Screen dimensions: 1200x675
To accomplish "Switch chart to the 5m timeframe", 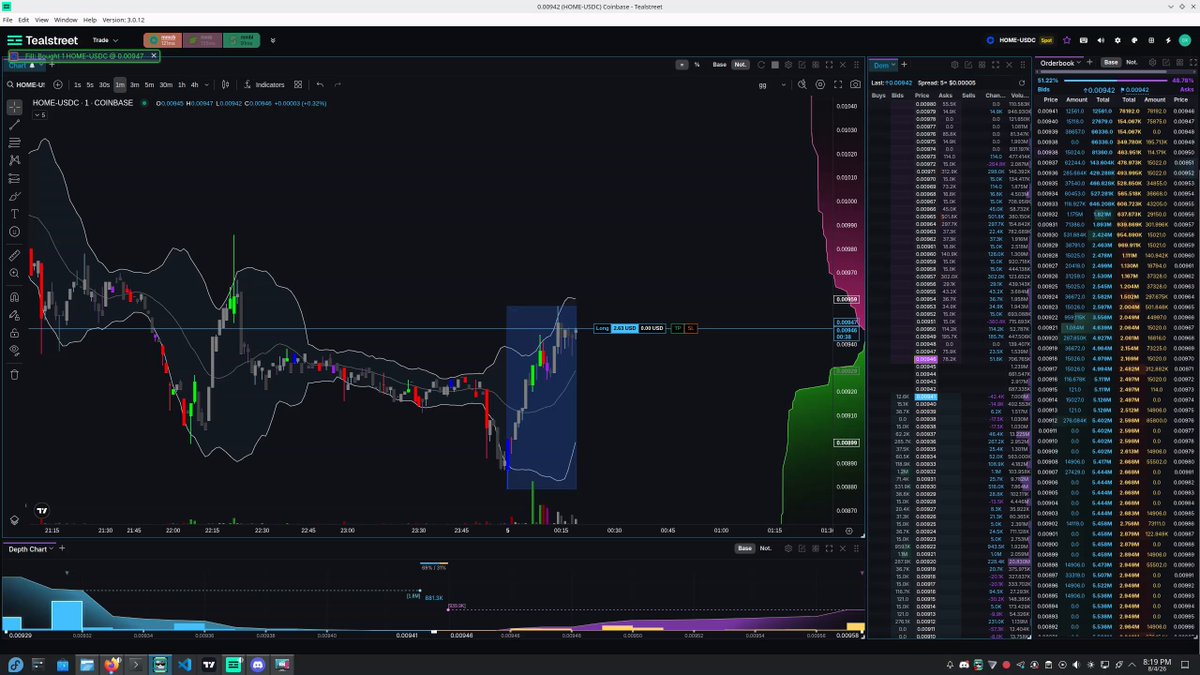I will (x=149, y=85).
